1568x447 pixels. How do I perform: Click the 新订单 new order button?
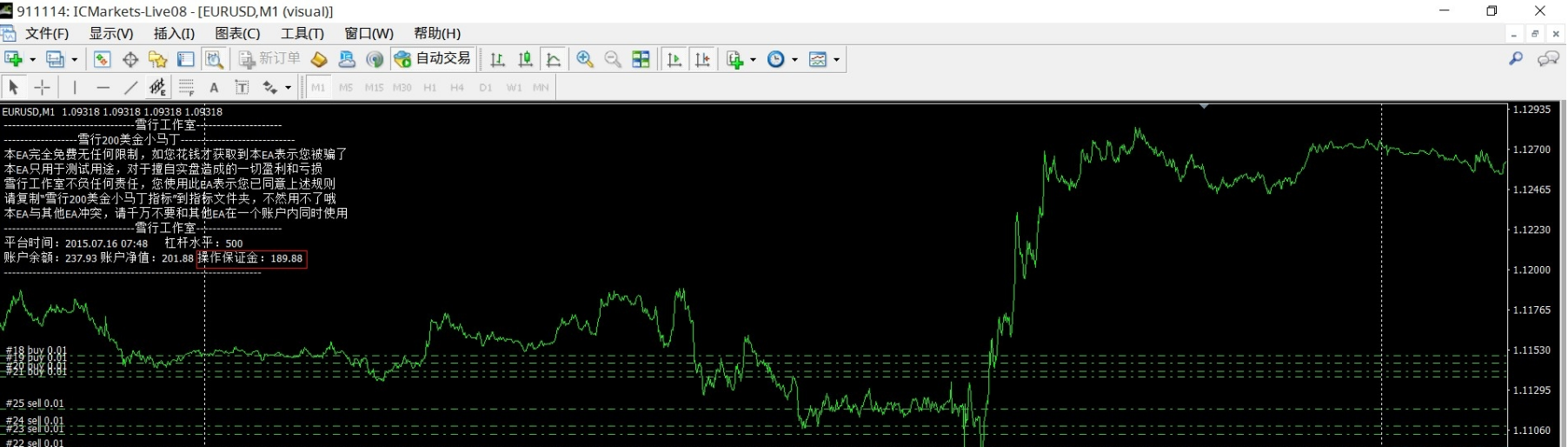pos(270,59)
